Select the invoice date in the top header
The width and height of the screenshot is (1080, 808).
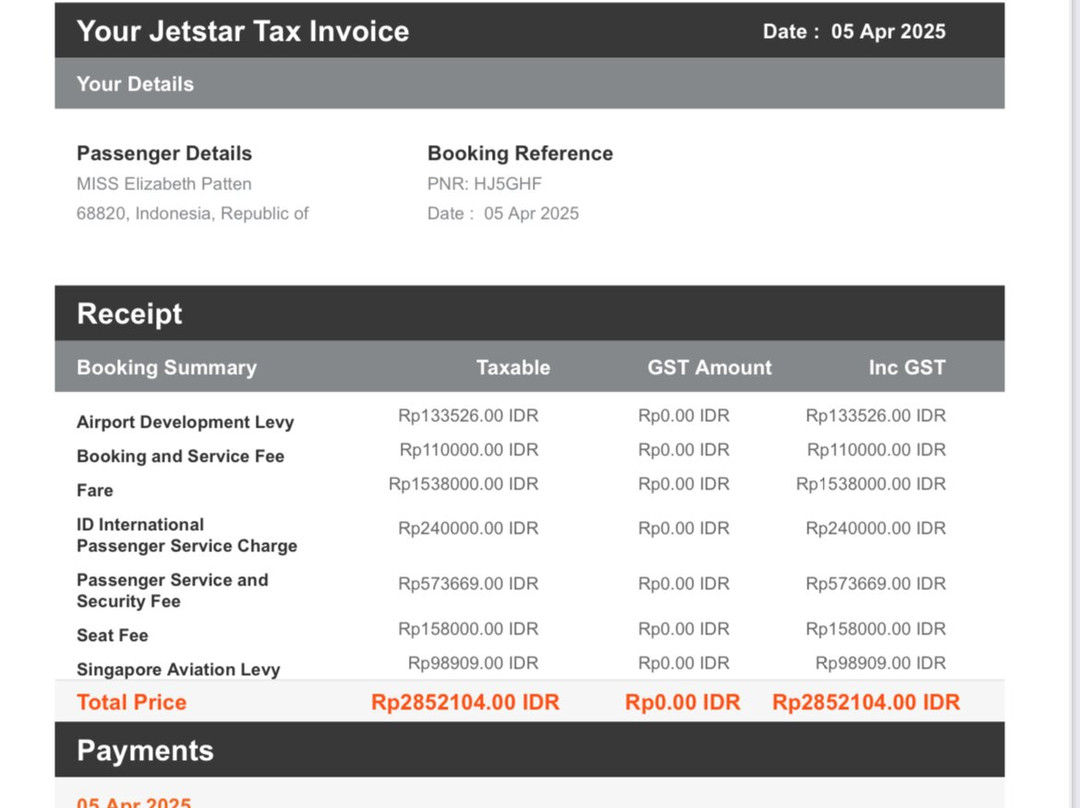853,31
